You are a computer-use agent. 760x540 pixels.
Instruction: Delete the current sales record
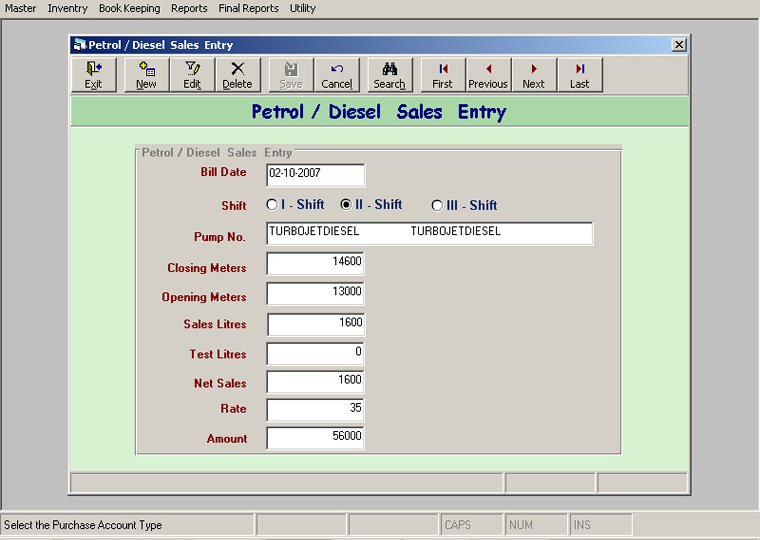click(x=237, y=75)
